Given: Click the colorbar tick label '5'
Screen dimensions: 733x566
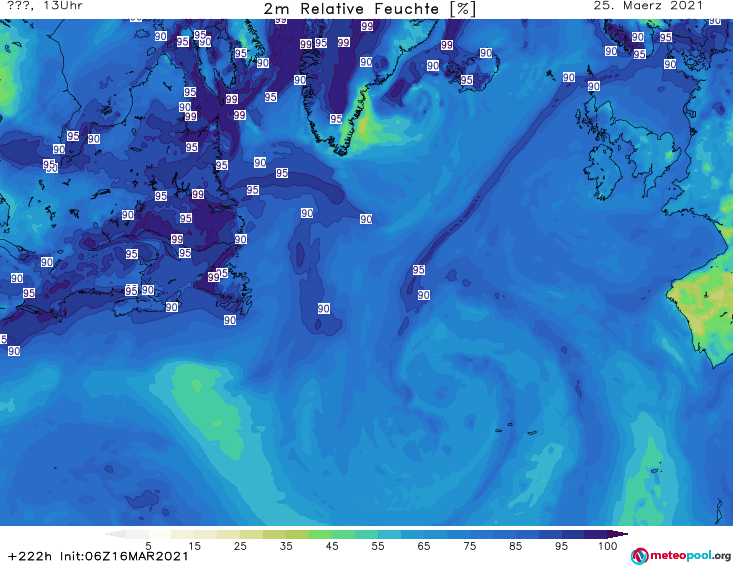Looking at the screenshot, I should click(x=148, y=546).
